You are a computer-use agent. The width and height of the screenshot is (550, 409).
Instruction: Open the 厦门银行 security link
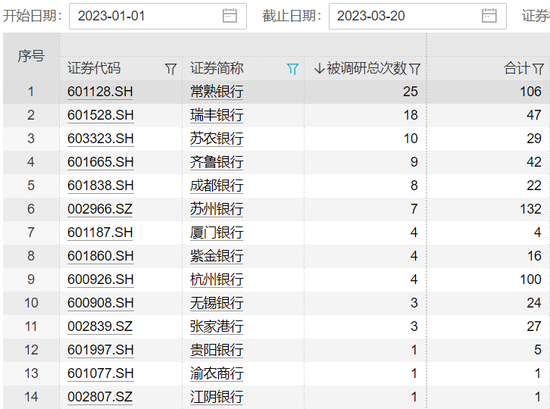[x=216, y=233]
